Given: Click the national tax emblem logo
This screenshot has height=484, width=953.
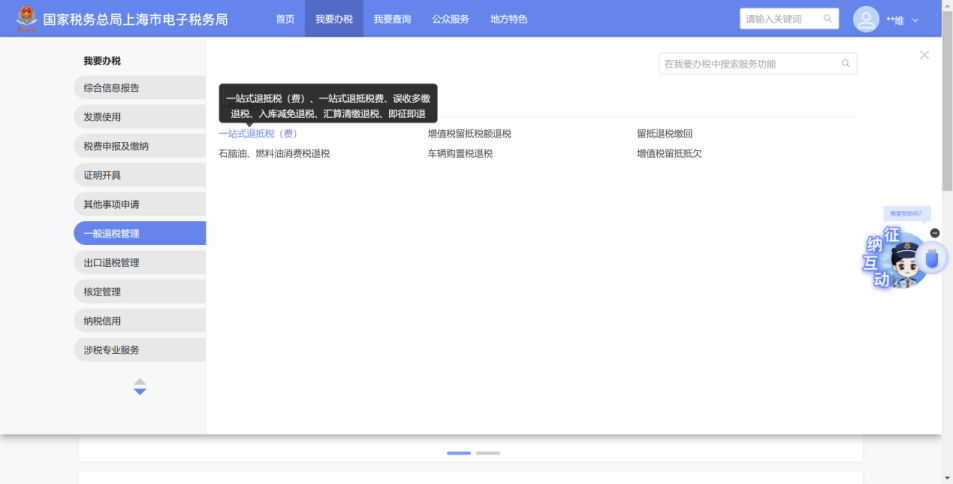Looking at the screenshot, I should [x=25, y=19].
